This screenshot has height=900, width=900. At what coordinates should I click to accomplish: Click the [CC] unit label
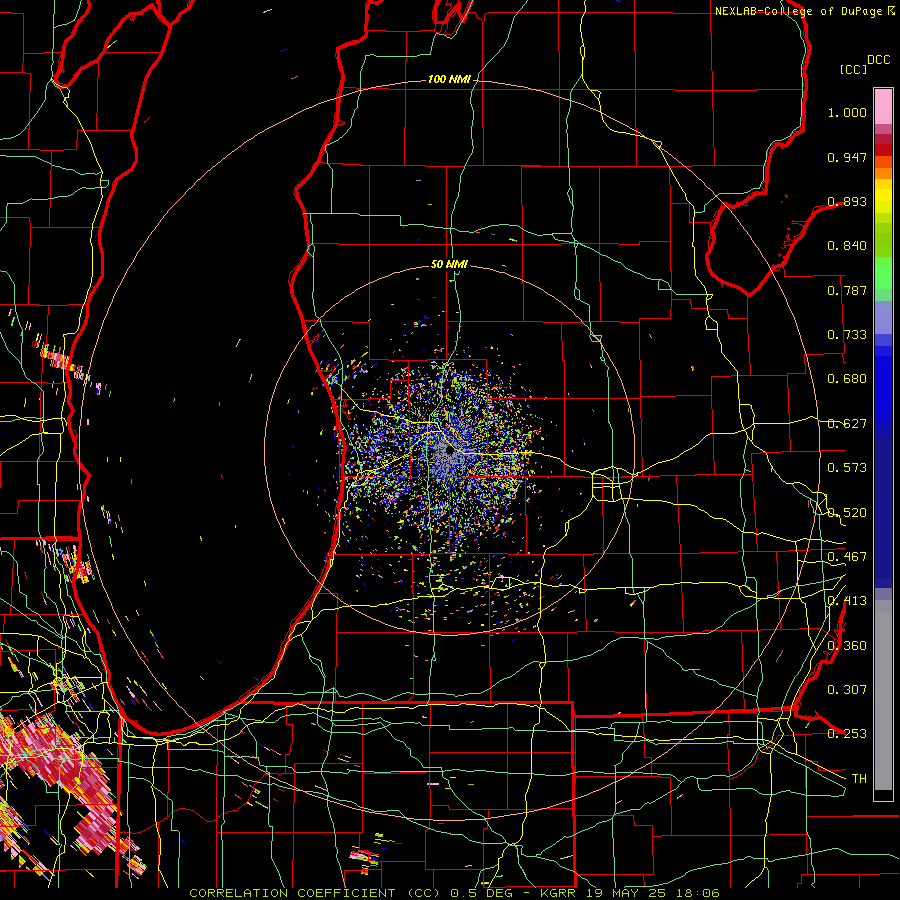(x=854, y=69)
